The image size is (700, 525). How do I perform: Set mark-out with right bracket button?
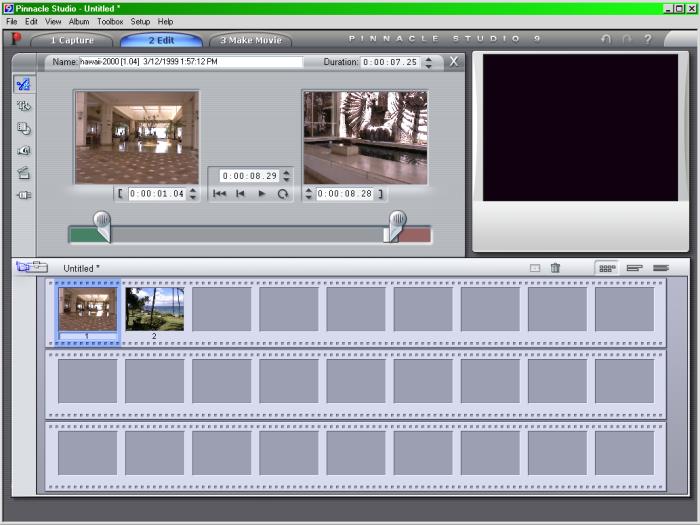coord(380,194)
